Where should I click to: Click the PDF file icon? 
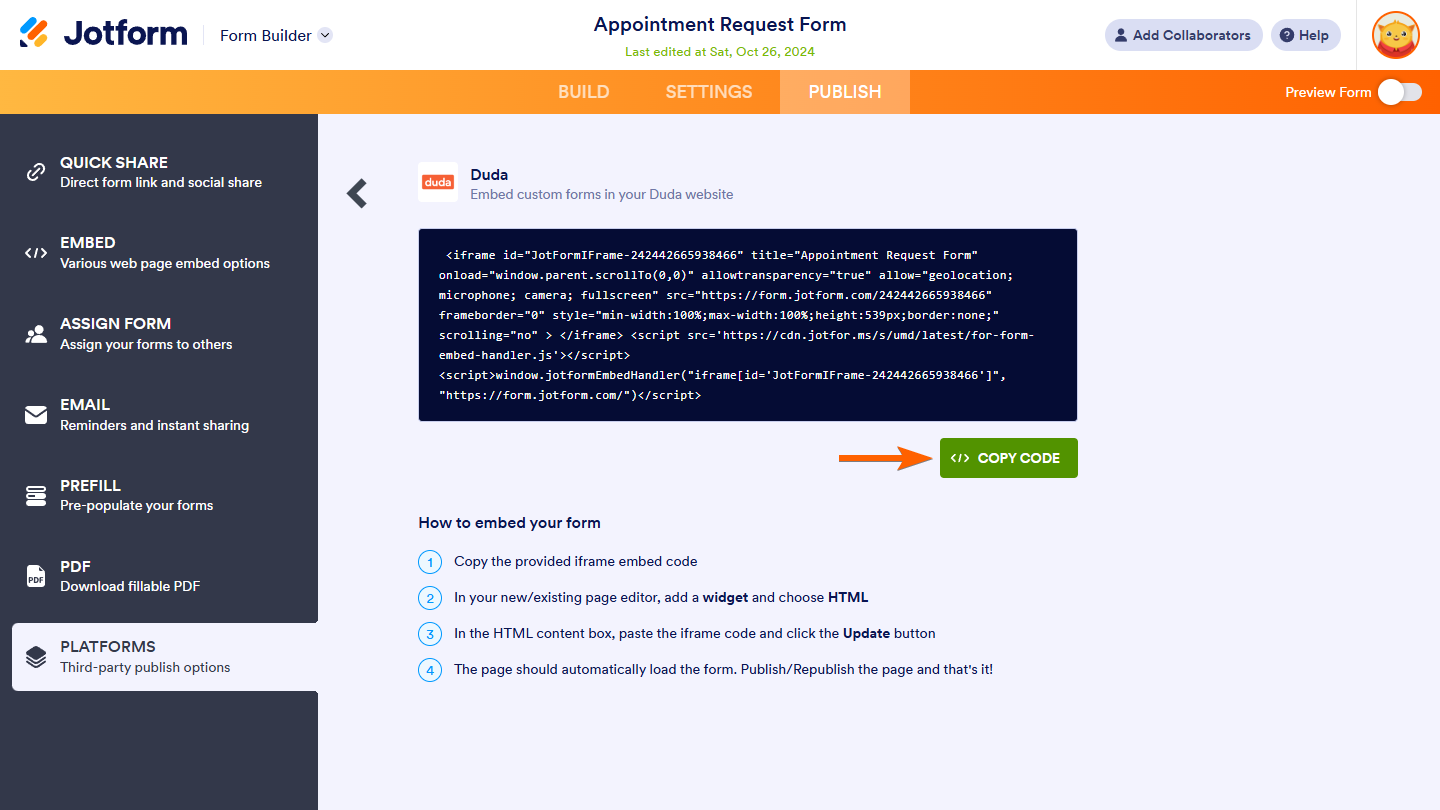coord(36,576)
